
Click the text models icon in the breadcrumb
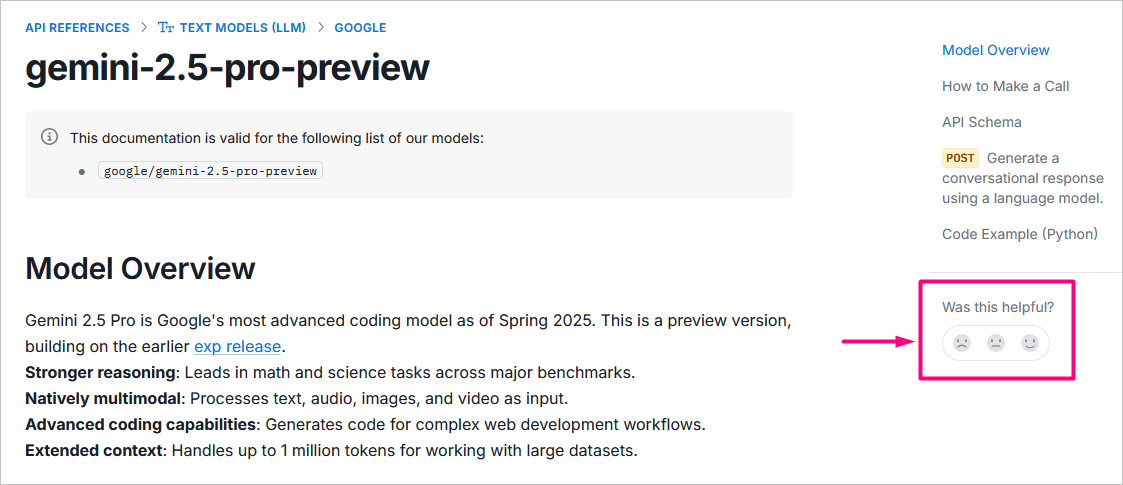(166, 28)
